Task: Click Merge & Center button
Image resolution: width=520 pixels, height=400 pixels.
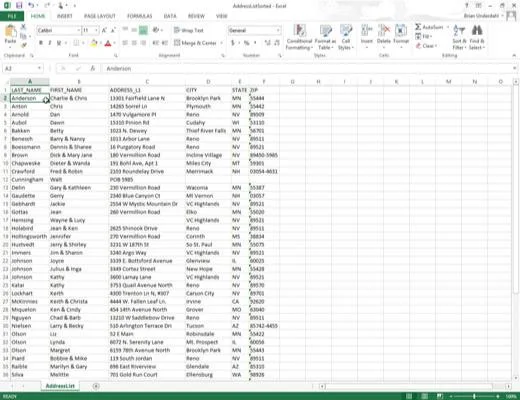Action: point(196,43)
